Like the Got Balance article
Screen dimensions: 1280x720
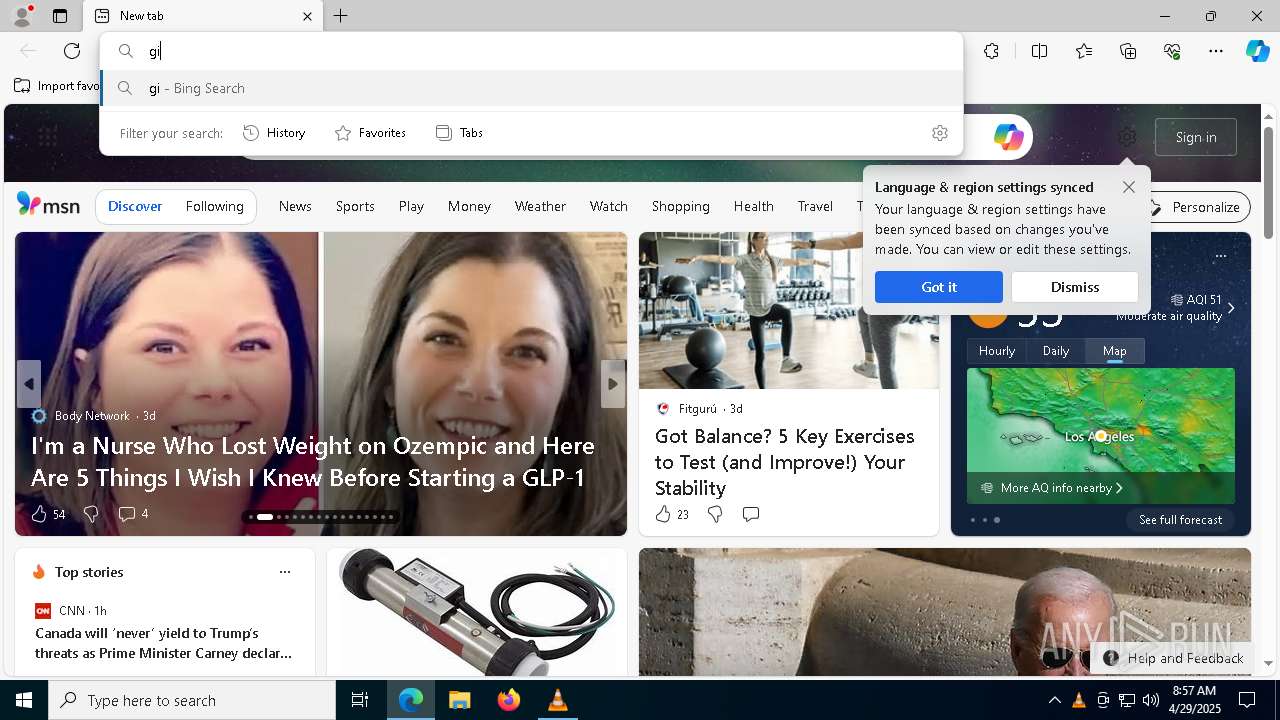coord(672,514)
